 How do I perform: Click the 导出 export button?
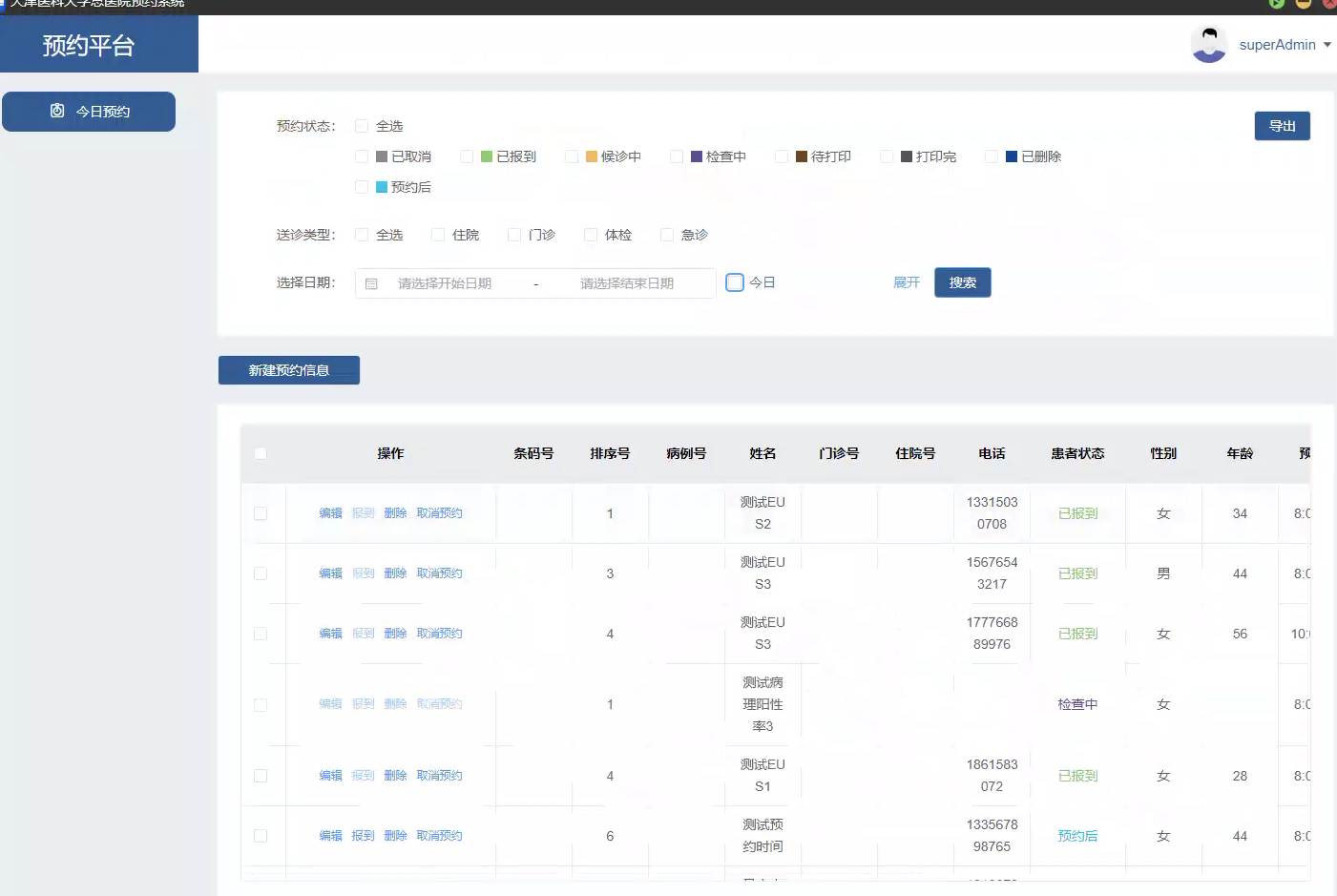(1283, 126)
